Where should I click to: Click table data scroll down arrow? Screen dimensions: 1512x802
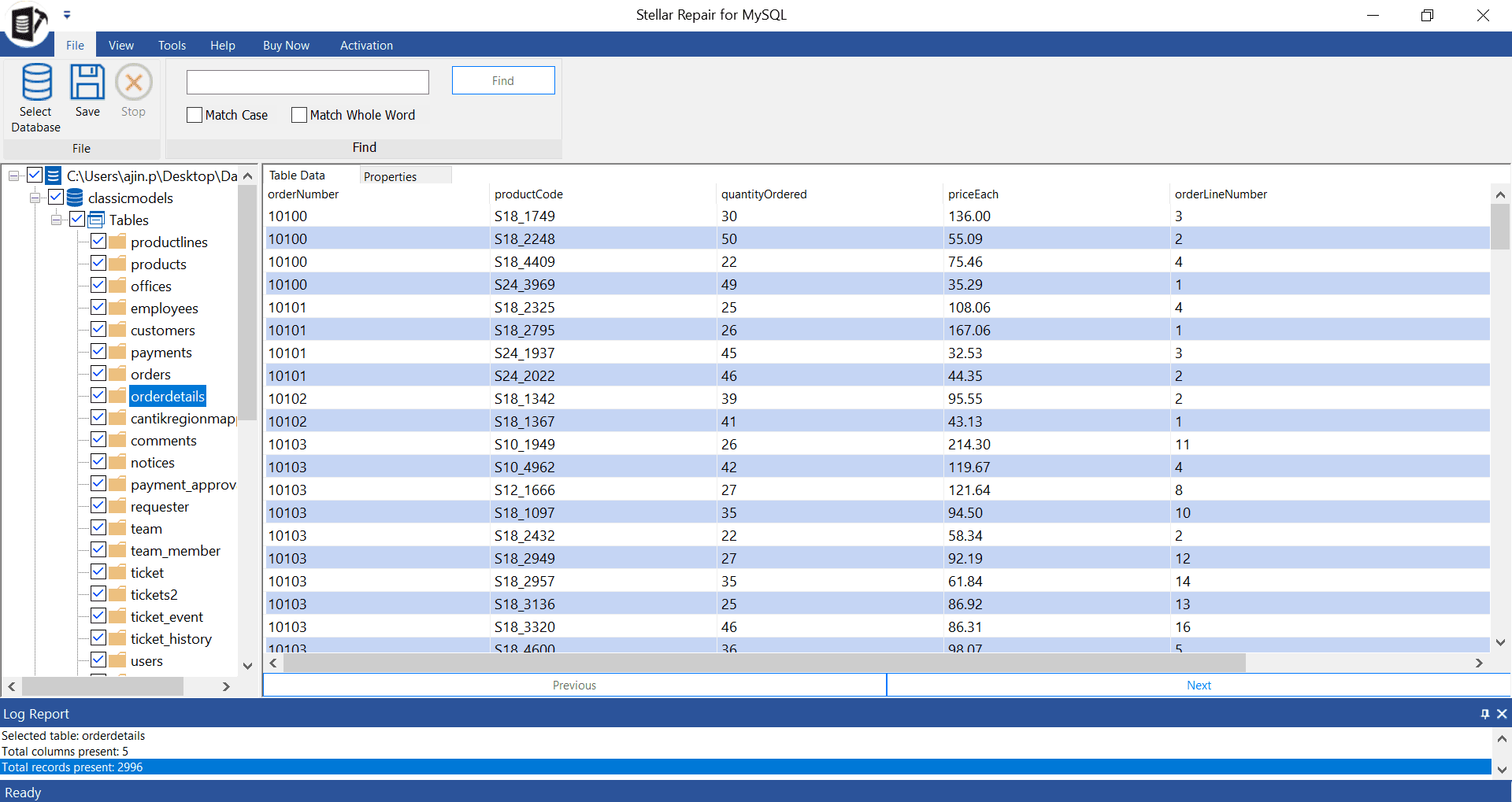[x=1500, y=642]
